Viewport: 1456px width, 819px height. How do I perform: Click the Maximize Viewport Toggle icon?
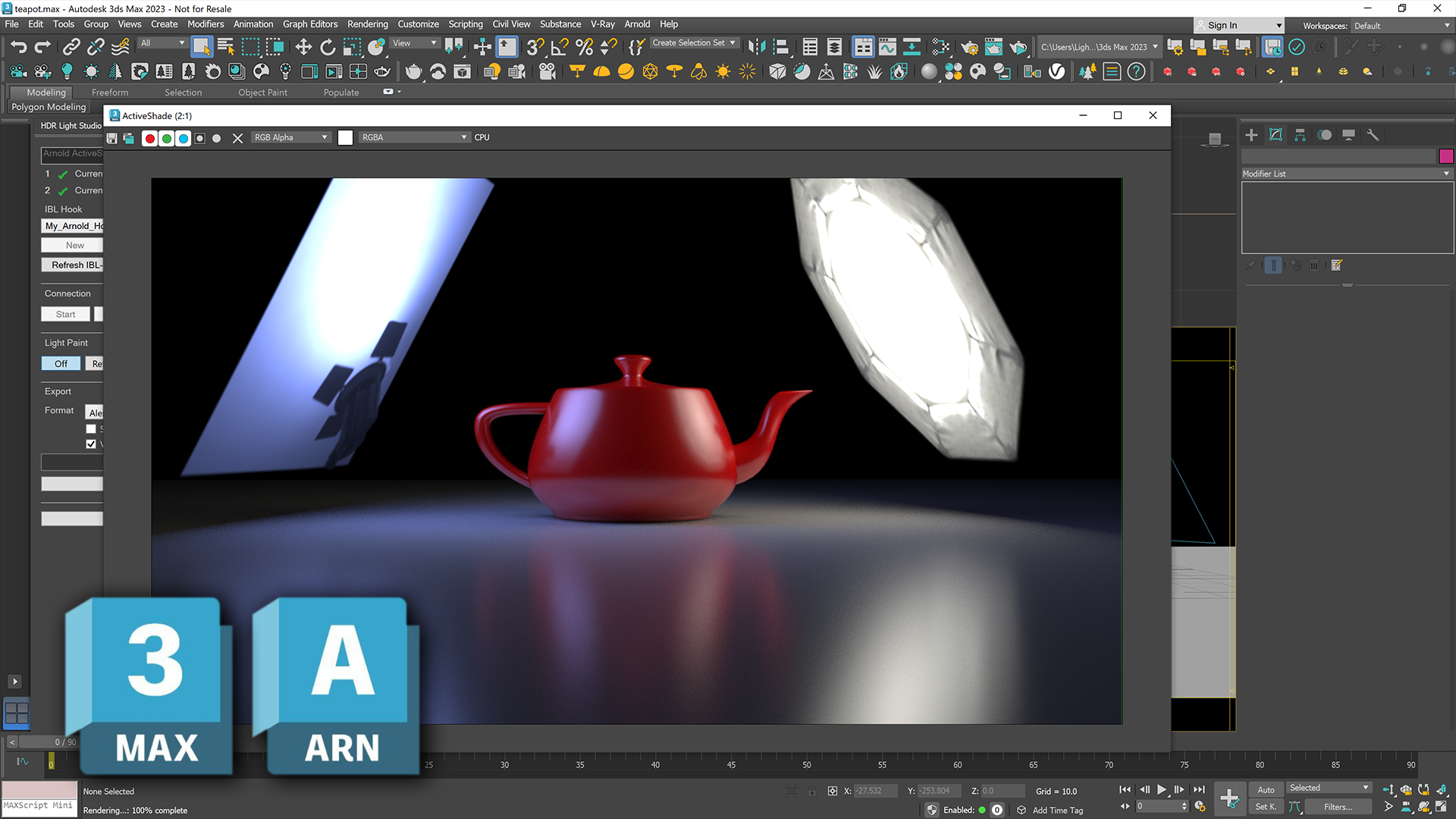(x=1441, y=807)
